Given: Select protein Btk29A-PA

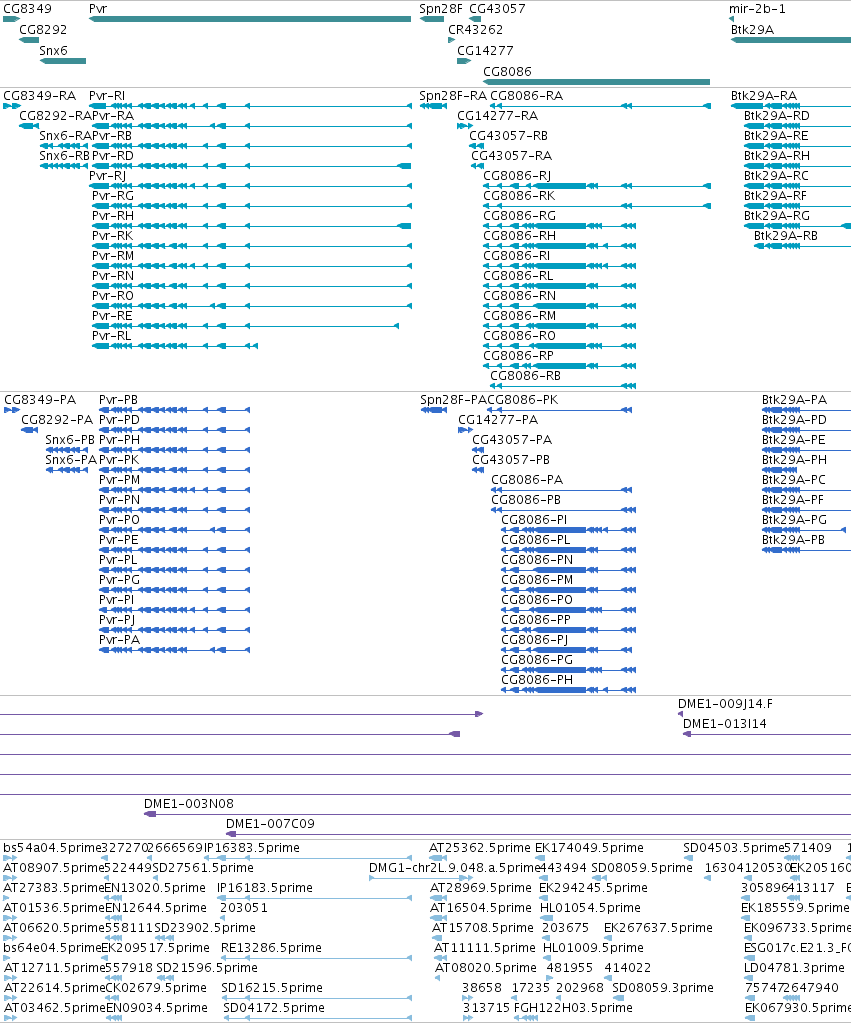Looking at the screenshot, I should [x=795, y=400].
